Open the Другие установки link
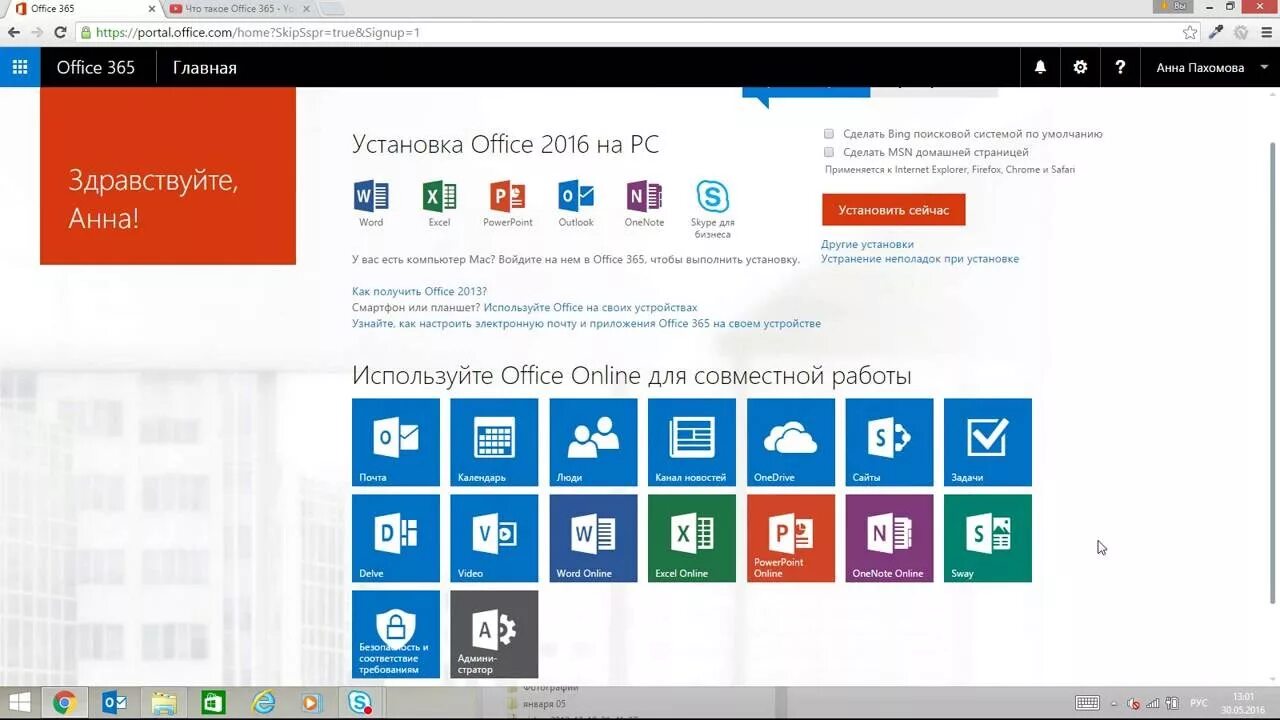Image resolution: width=1280 pixels, height=720 pixels. coord(867,244)
